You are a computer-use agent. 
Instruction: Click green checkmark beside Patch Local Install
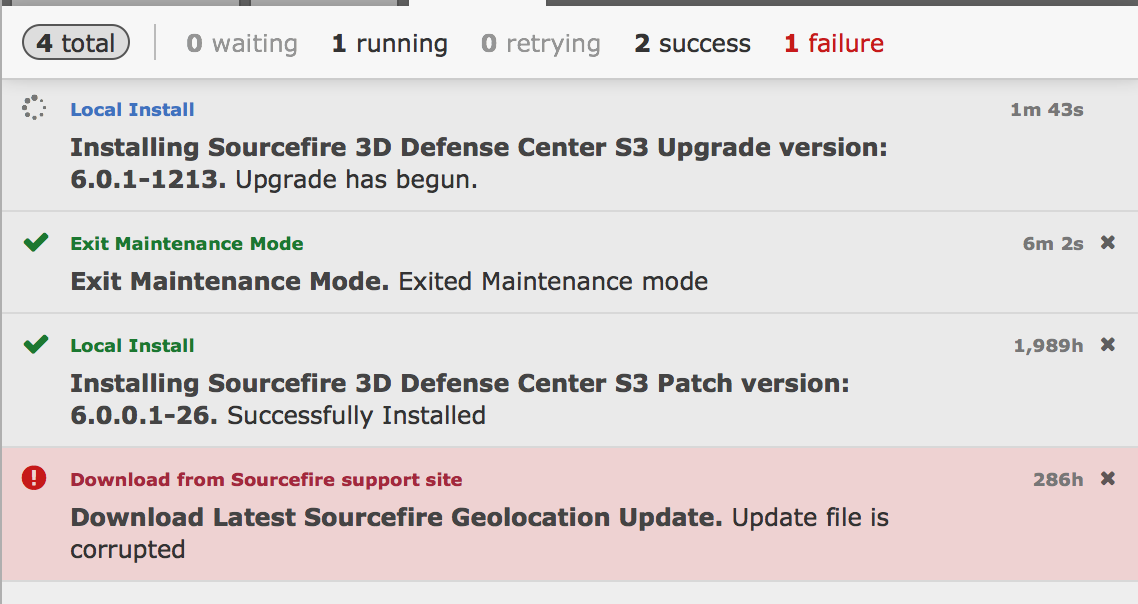pos(36,344)
